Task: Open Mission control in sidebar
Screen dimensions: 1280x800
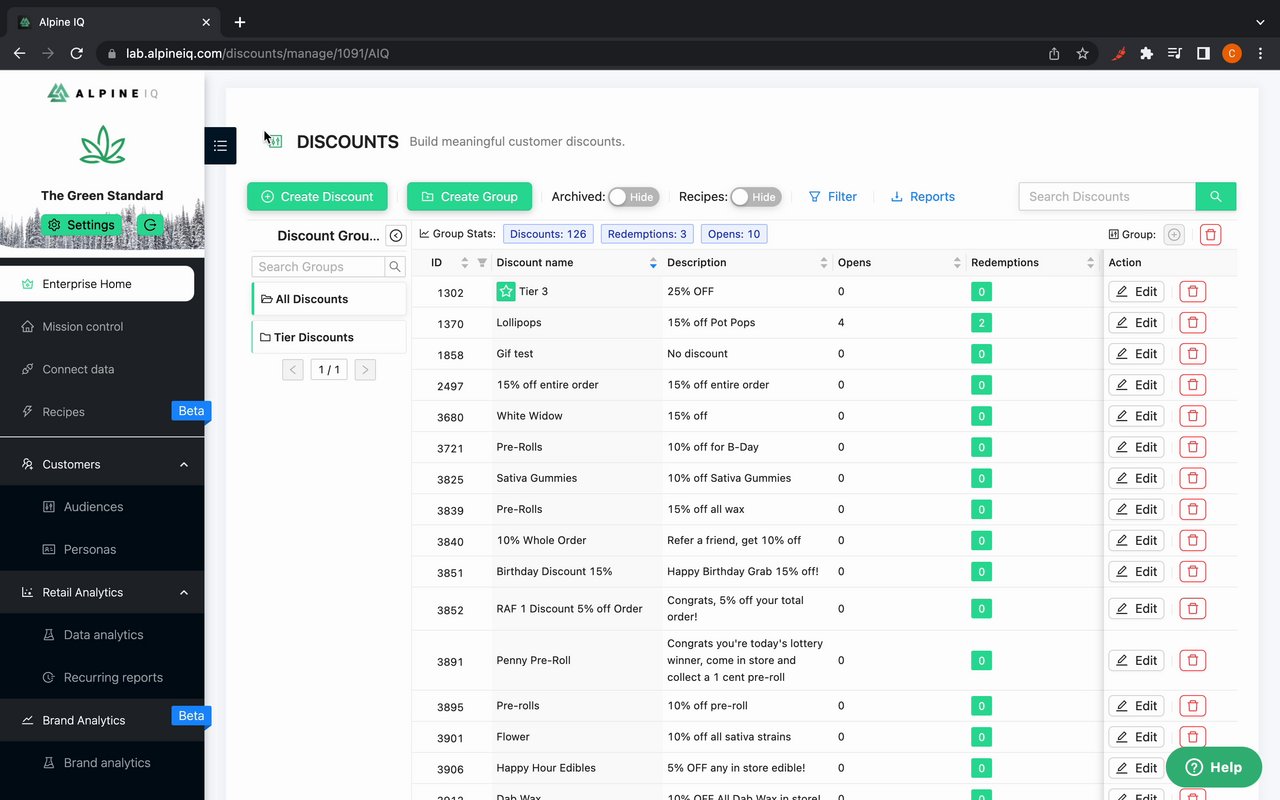Action: click(x=83, y=327)
